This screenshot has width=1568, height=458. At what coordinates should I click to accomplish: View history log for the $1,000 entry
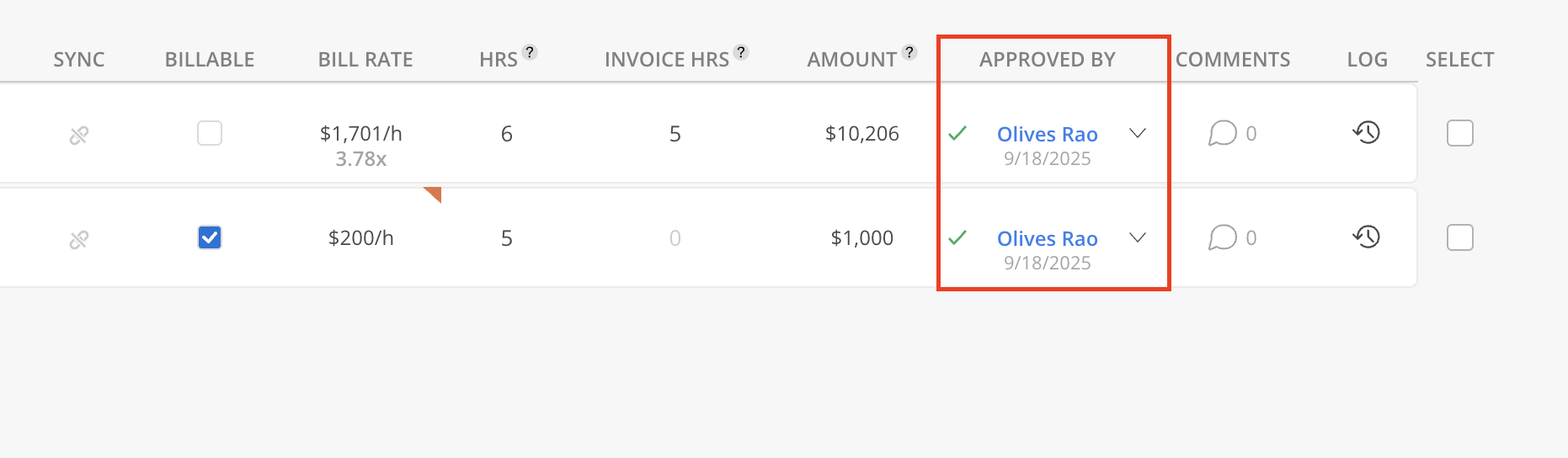tap(1366, 237)
